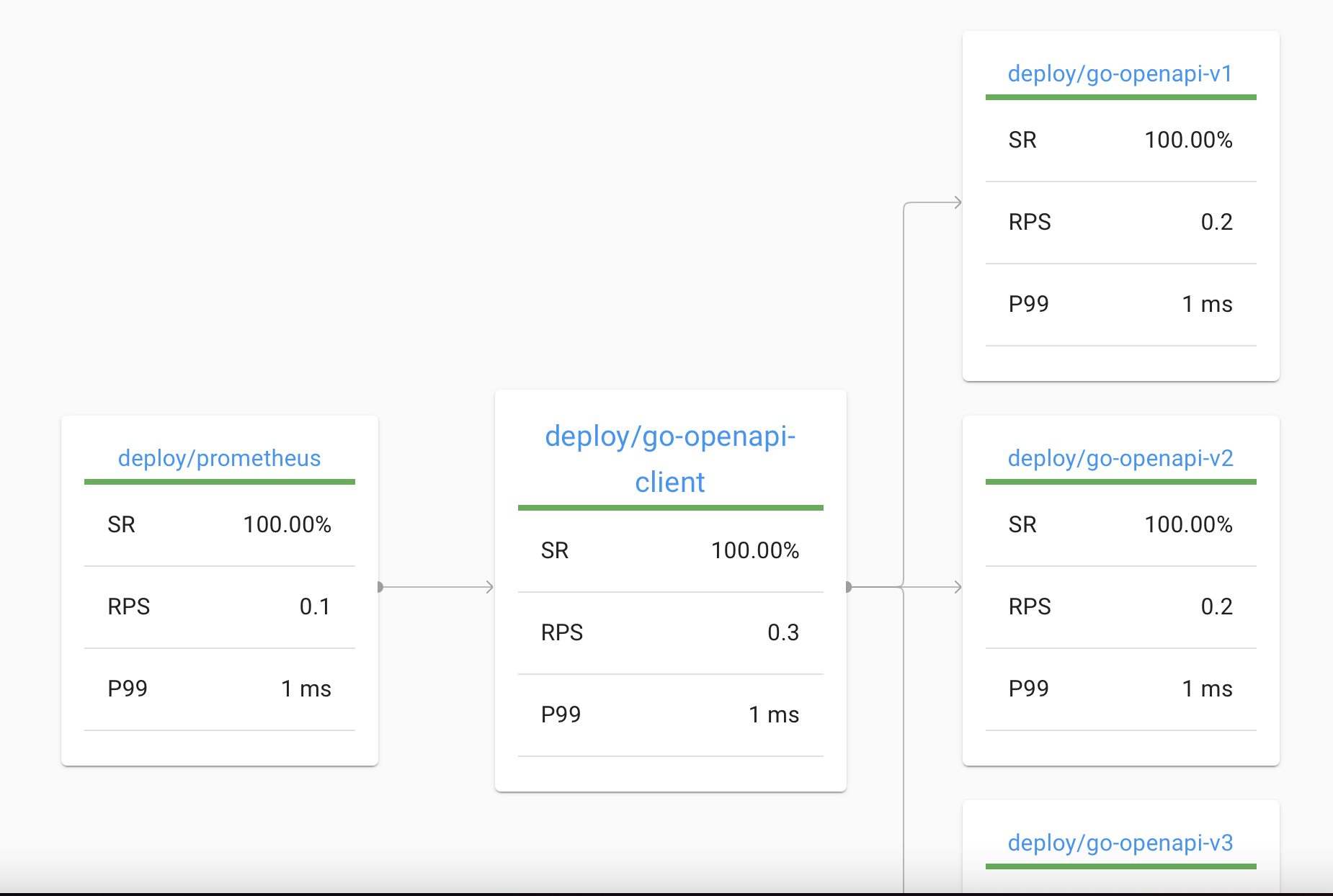The height and width of the screenshot is (896, 1333).
Task: Click SR 100.00% value in prometheus card
Action: pos(287,524)
